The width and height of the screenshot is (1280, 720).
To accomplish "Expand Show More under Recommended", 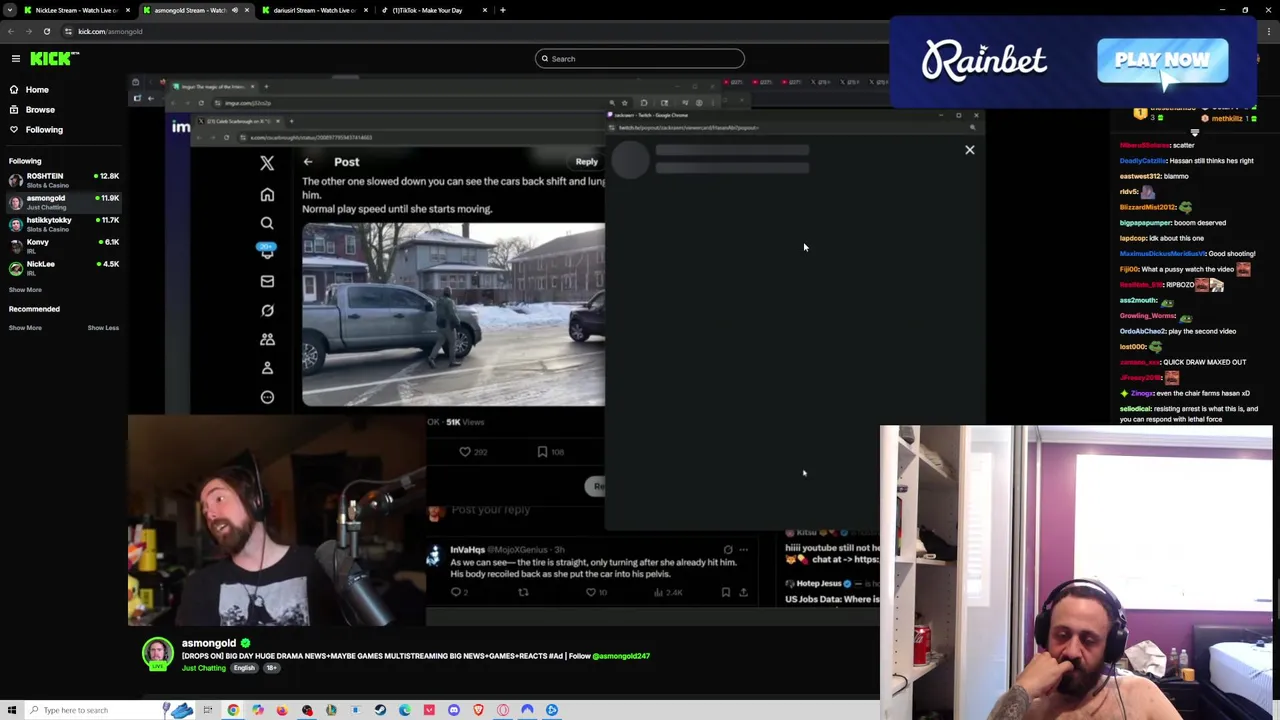I will (x=25, y=328).
